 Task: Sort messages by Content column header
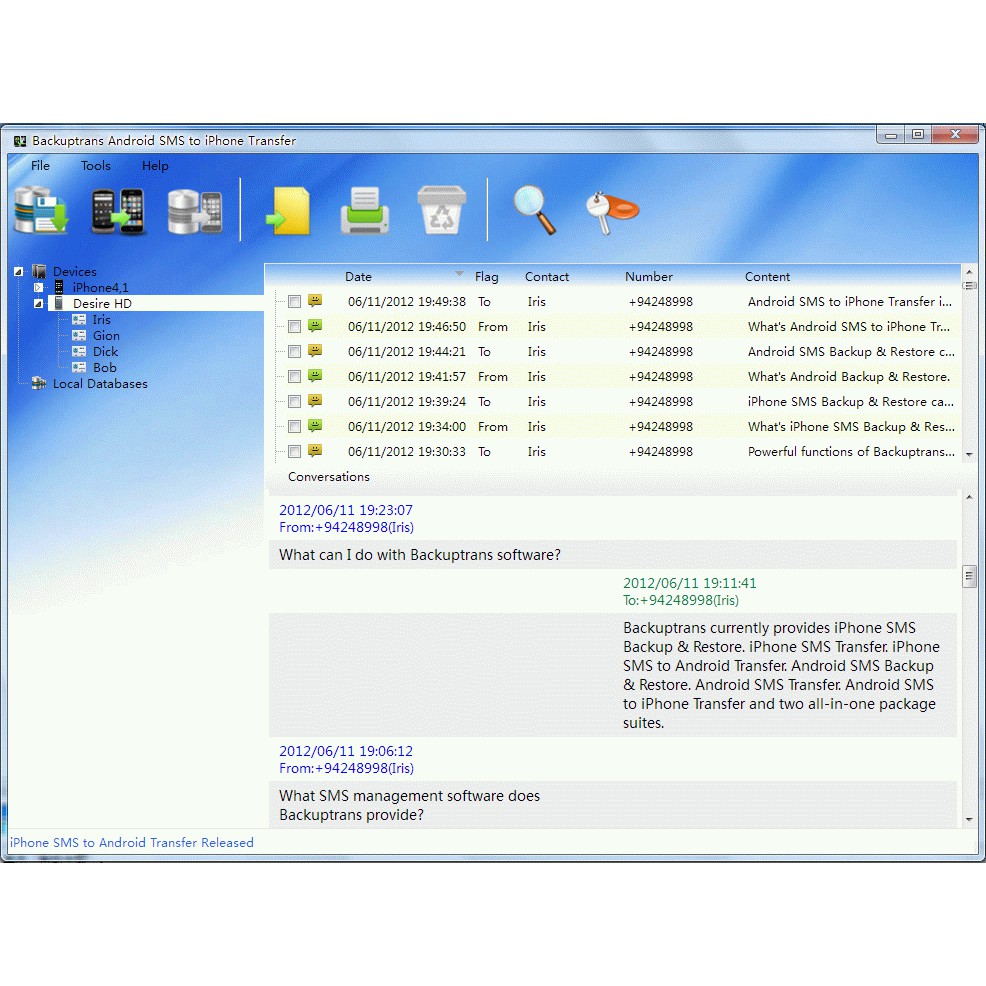point(768,277)
